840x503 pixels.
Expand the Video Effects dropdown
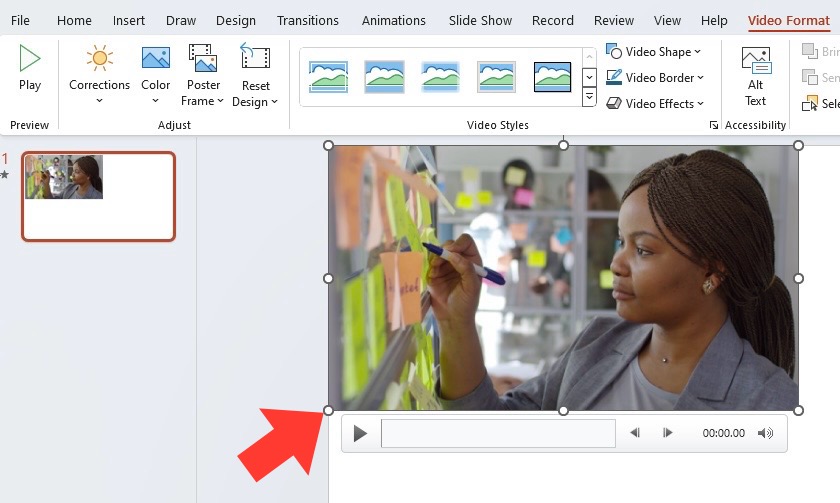point(655,103)
